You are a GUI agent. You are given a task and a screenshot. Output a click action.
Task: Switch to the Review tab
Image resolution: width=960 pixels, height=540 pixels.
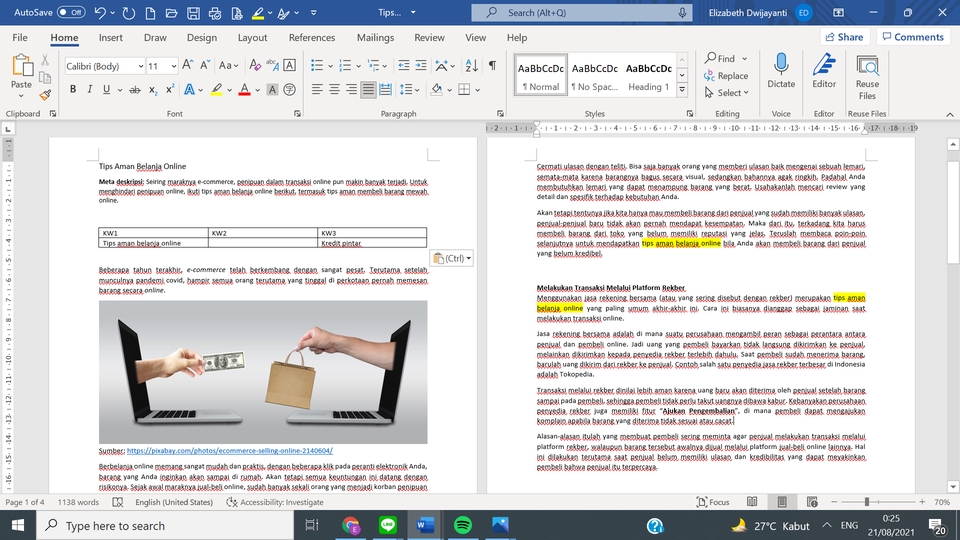click(429, 37)
